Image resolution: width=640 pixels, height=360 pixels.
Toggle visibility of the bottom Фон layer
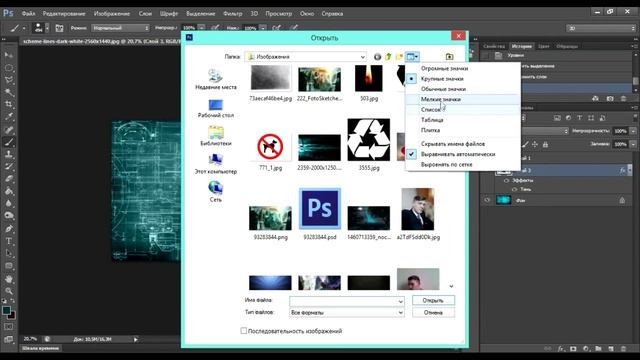click(x=487, y=200)
